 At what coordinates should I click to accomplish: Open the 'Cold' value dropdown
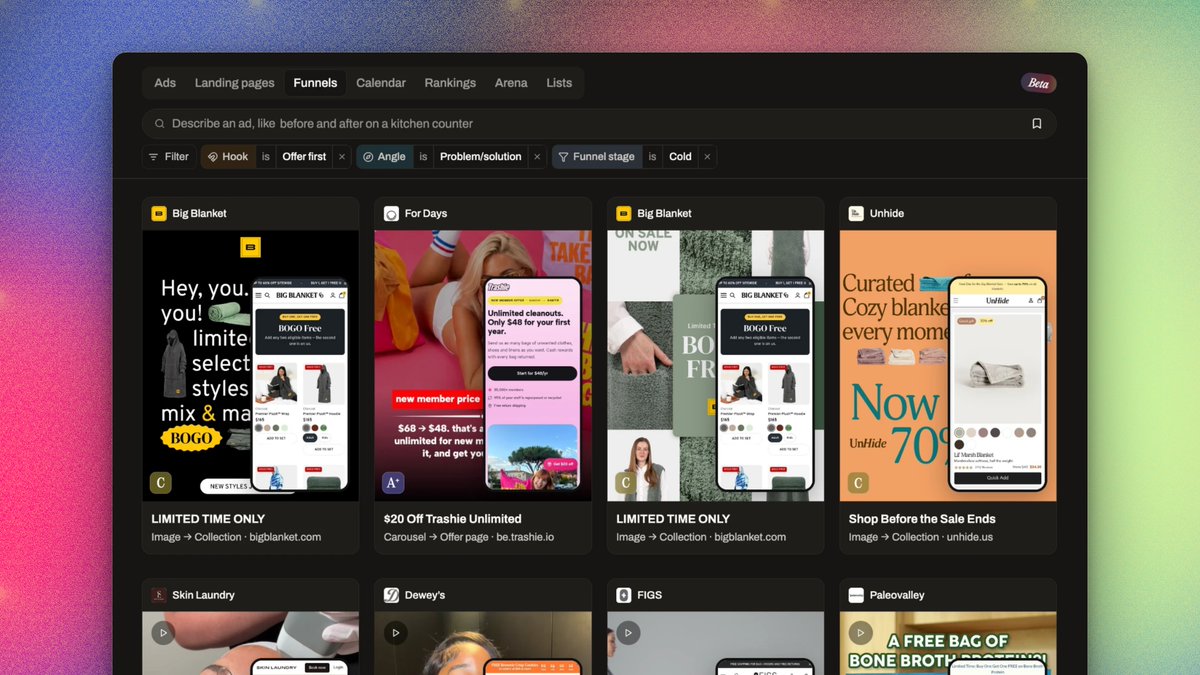[680, 157]
